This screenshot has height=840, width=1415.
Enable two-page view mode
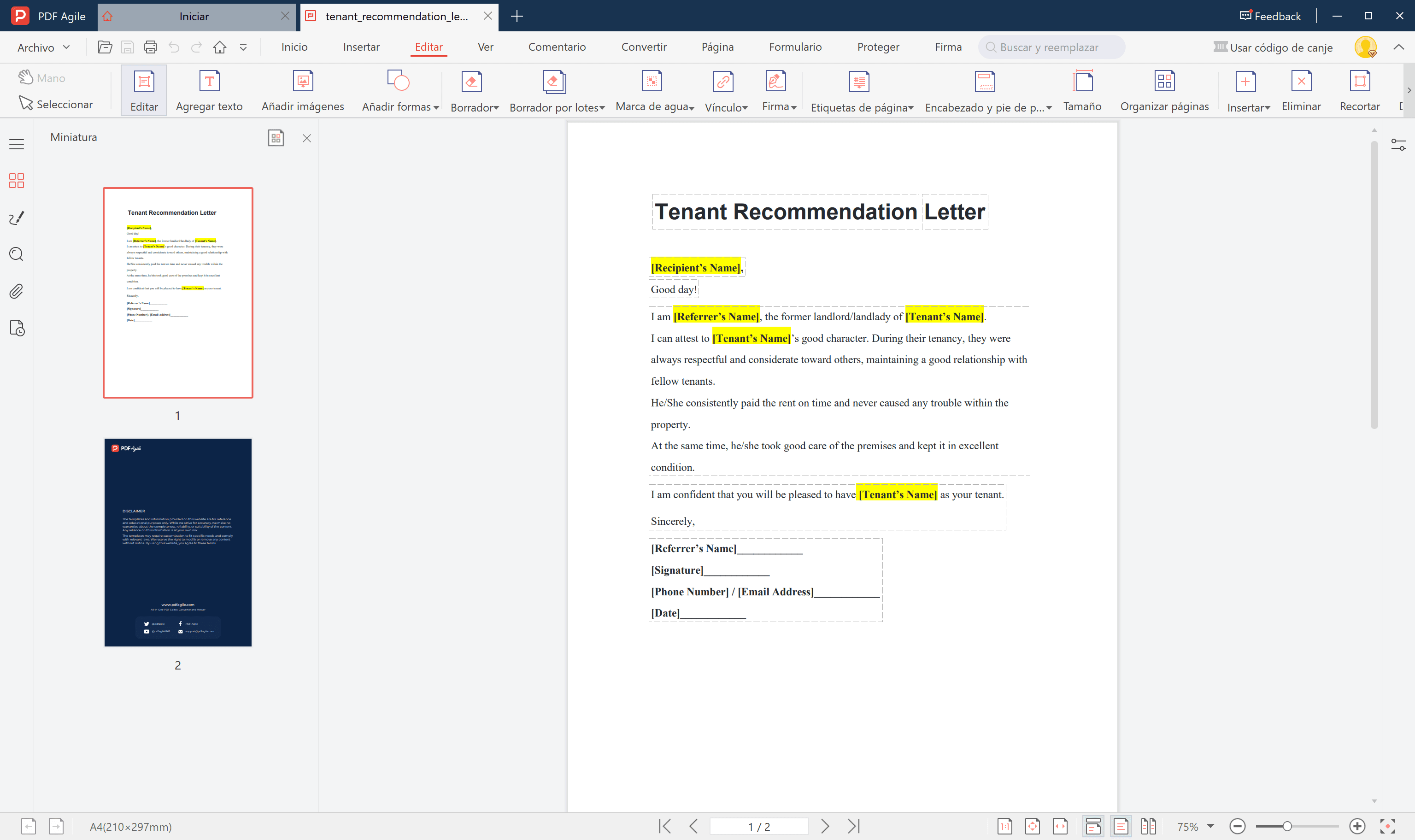point(1149,826)
